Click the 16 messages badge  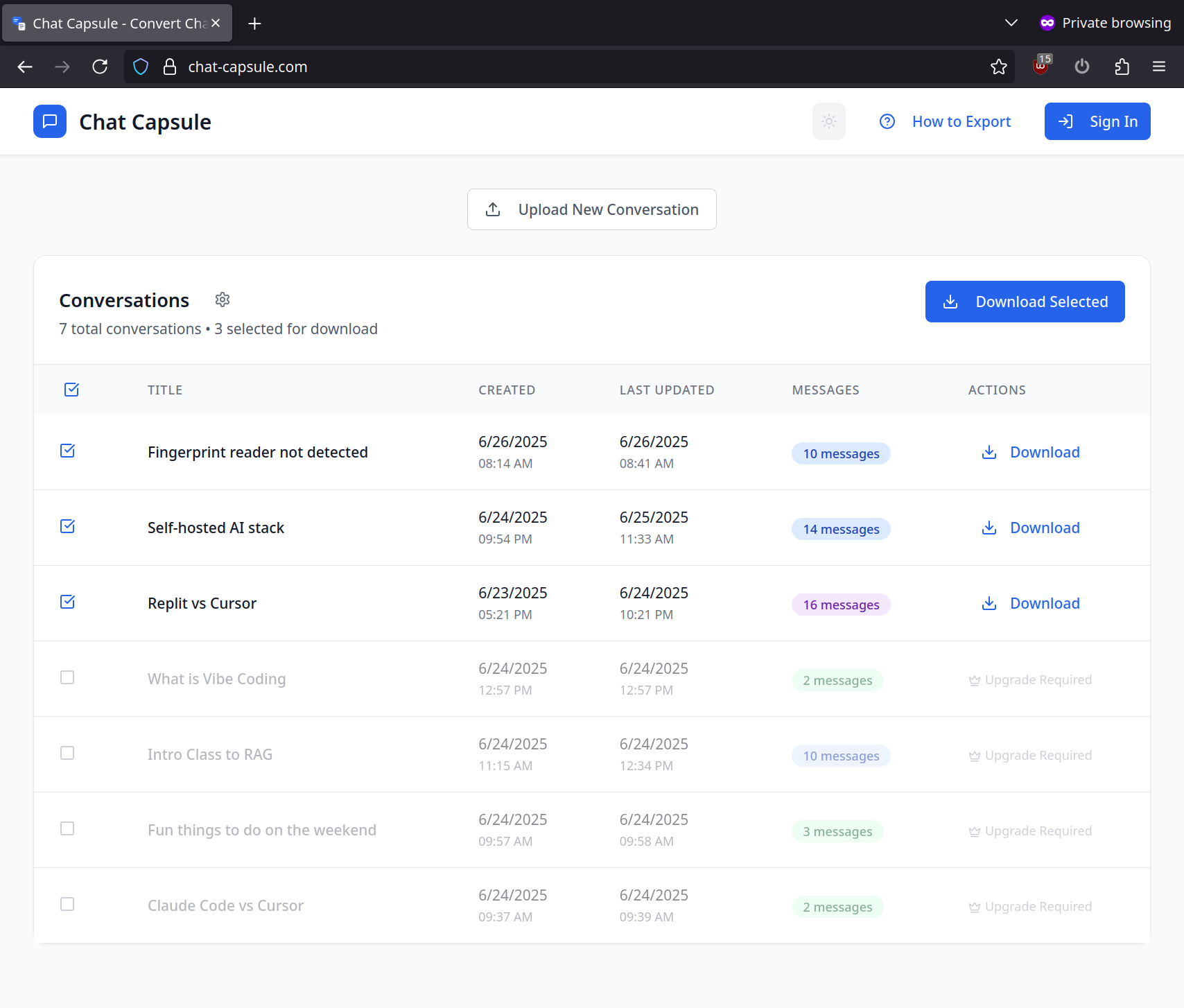point(841,605)
